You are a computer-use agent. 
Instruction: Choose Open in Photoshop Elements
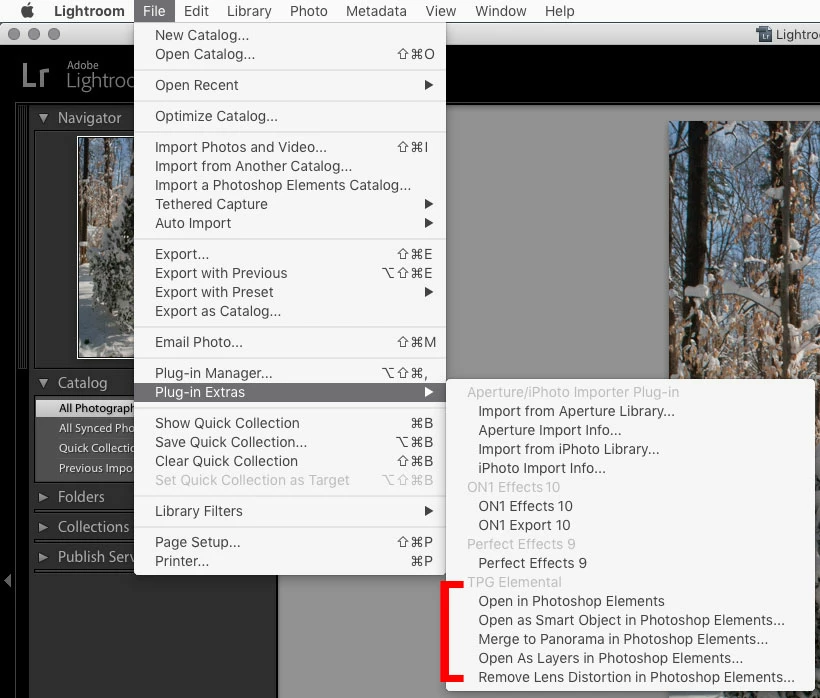click(x=630, y=601)
